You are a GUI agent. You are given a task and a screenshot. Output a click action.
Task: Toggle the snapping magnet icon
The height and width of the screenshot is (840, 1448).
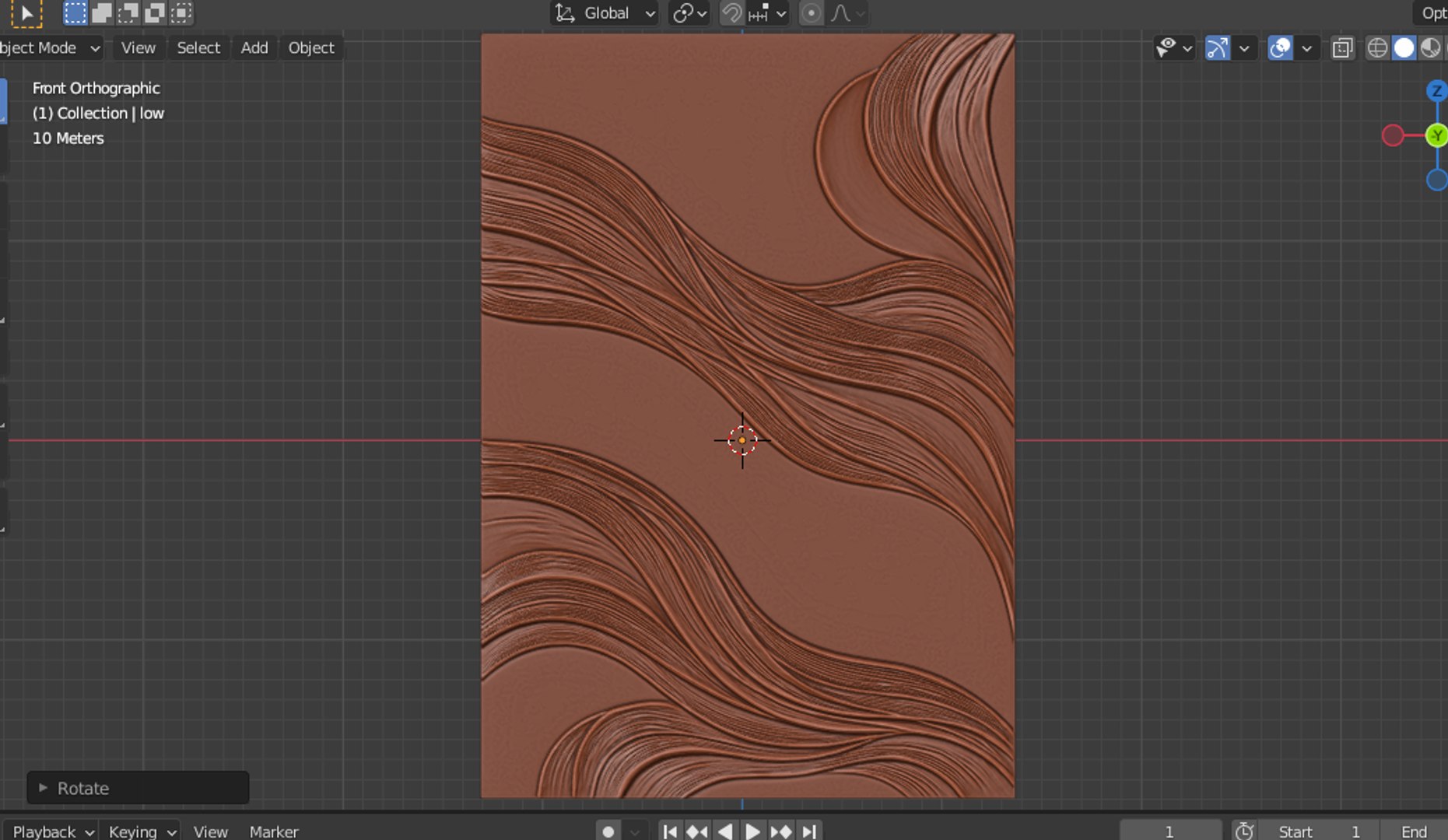click(731, 13)
